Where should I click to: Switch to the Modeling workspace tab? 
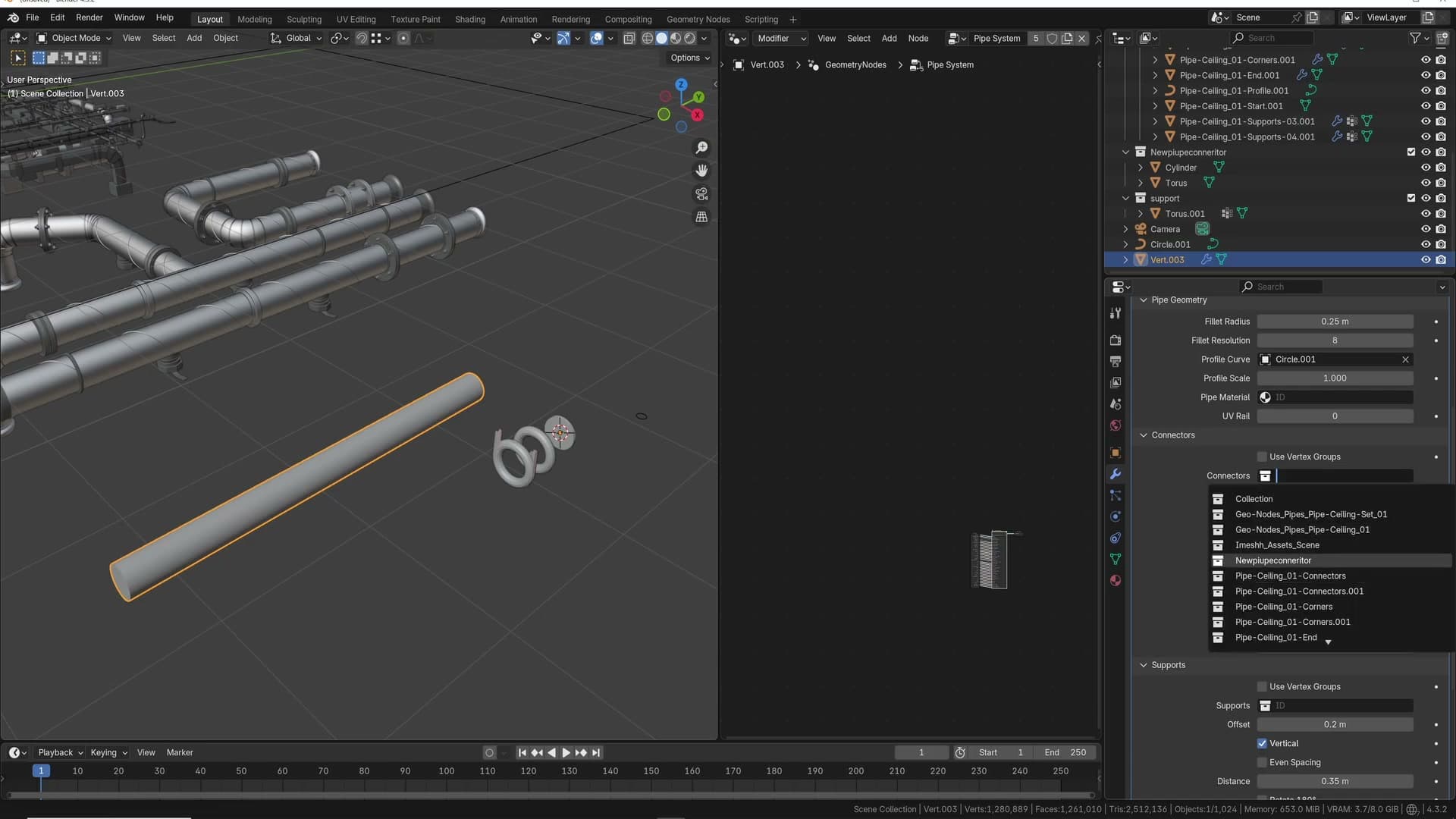[x=254, y=20]
